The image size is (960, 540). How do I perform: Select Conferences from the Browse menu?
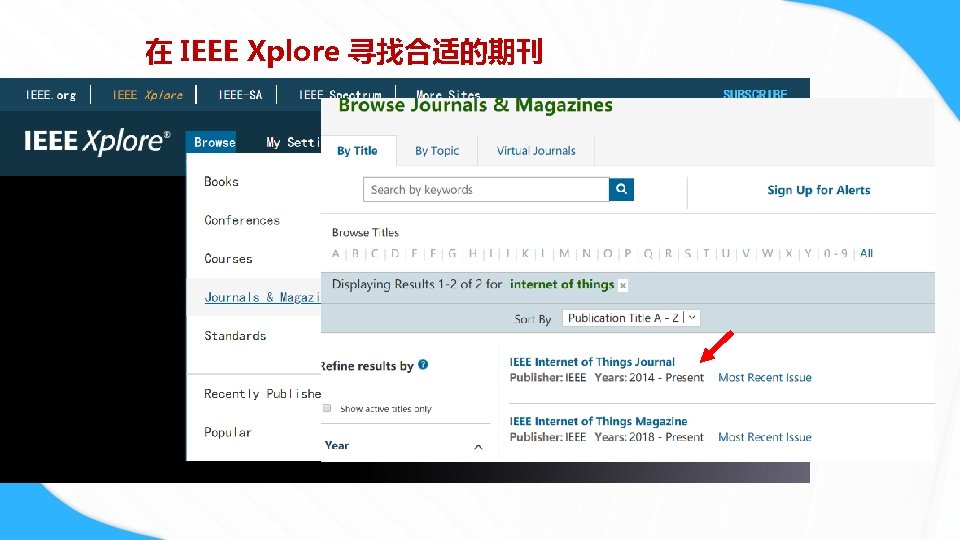click(x=242, y=220)
